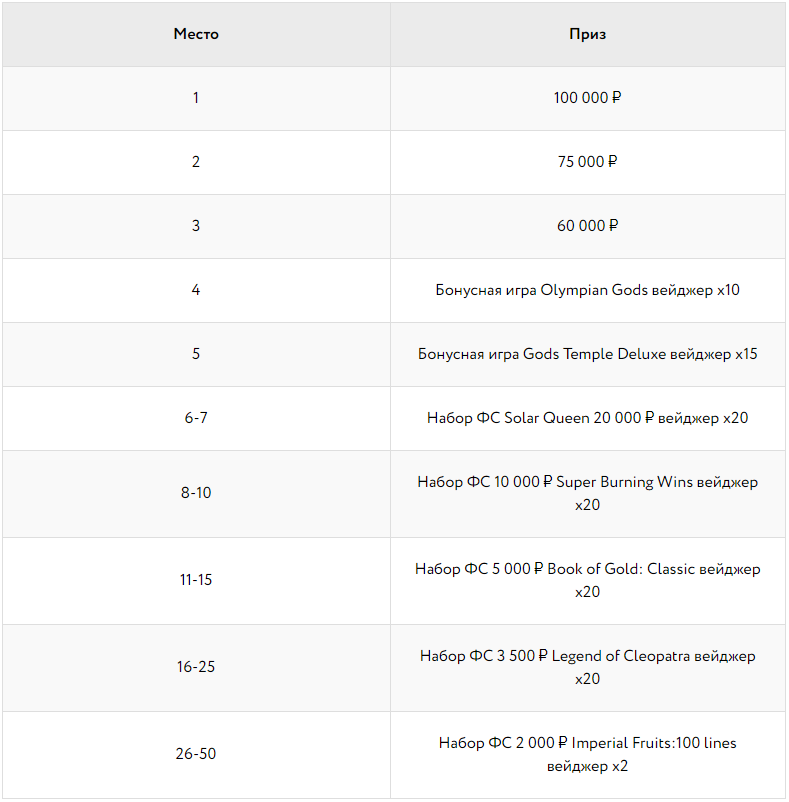The height and width of the screenshot is (802, 789).
Task: Select place number 4 cell
Action: (196, 290)
